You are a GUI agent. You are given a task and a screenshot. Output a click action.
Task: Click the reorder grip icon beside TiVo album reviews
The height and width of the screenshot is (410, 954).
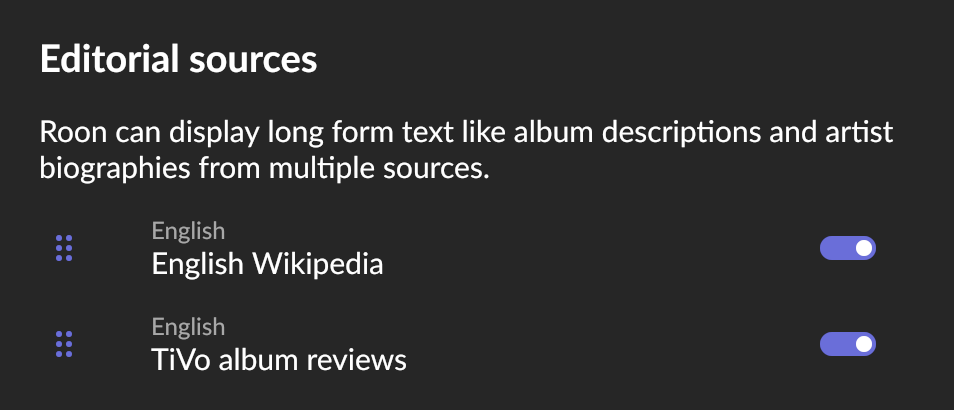[64, 344]
